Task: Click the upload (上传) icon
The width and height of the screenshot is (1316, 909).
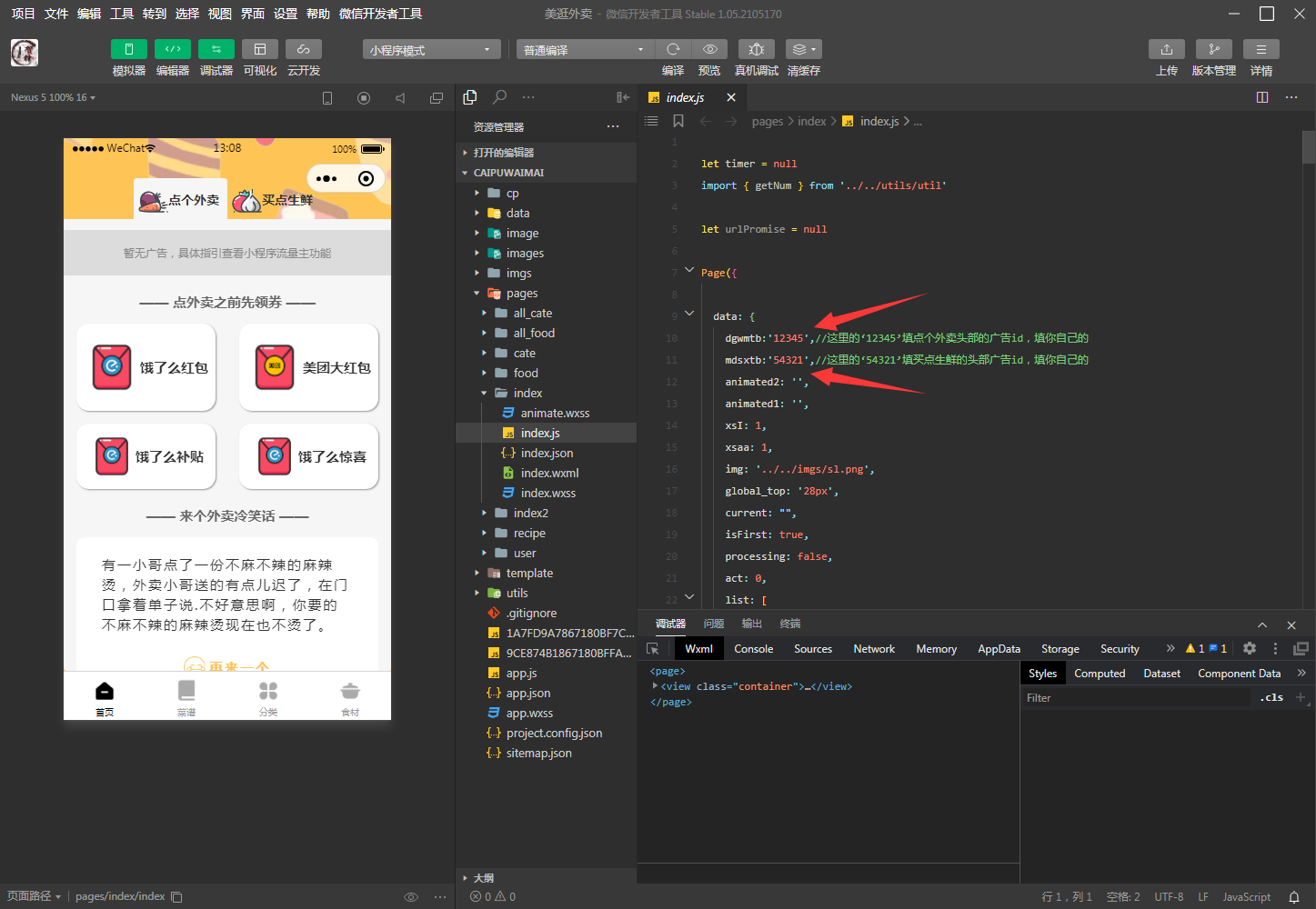Action: point(1167,49)
